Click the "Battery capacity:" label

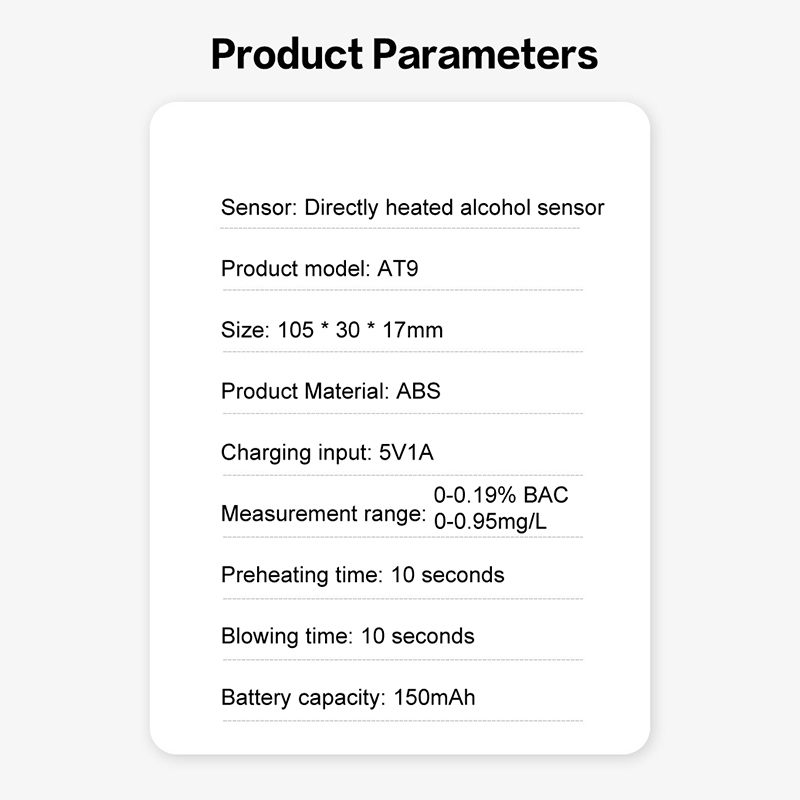coord(303,697)
